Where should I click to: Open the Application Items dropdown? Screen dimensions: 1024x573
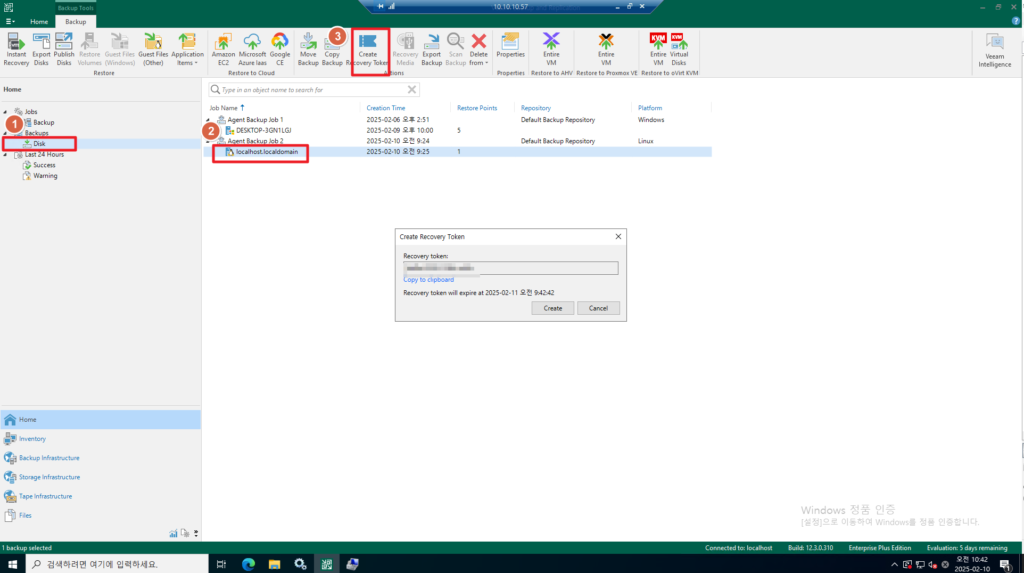(187, 50)
